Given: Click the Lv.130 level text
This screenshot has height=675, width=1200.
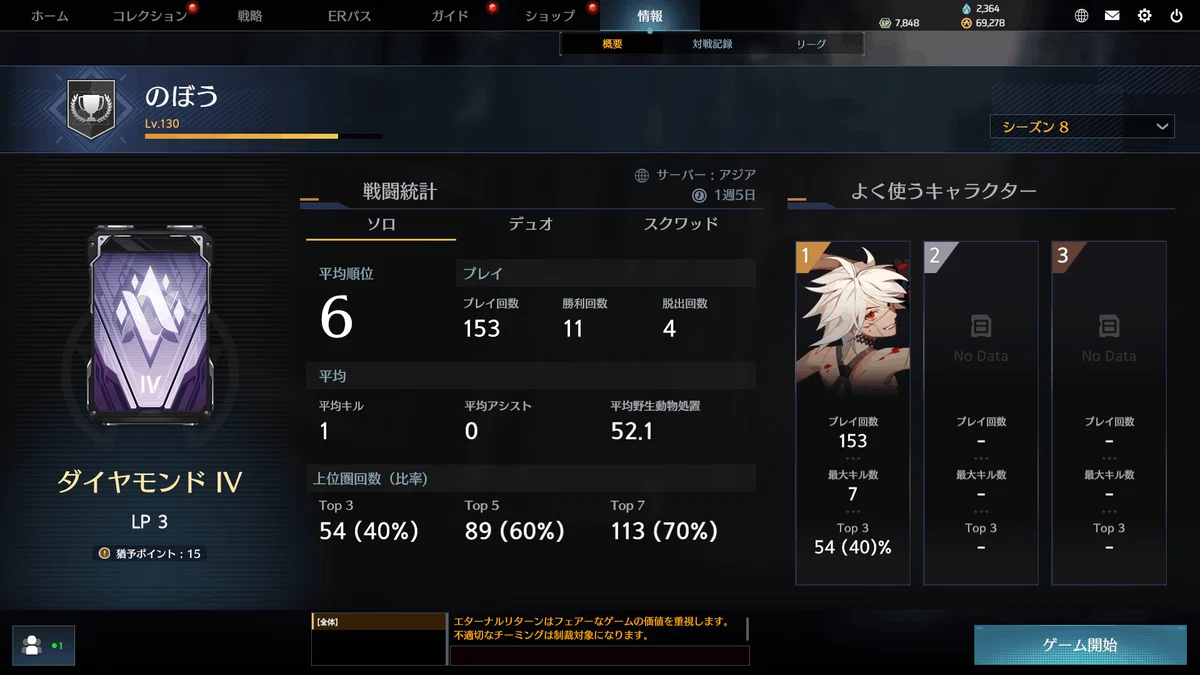Looking at the screenshot, I should (162, 123).
